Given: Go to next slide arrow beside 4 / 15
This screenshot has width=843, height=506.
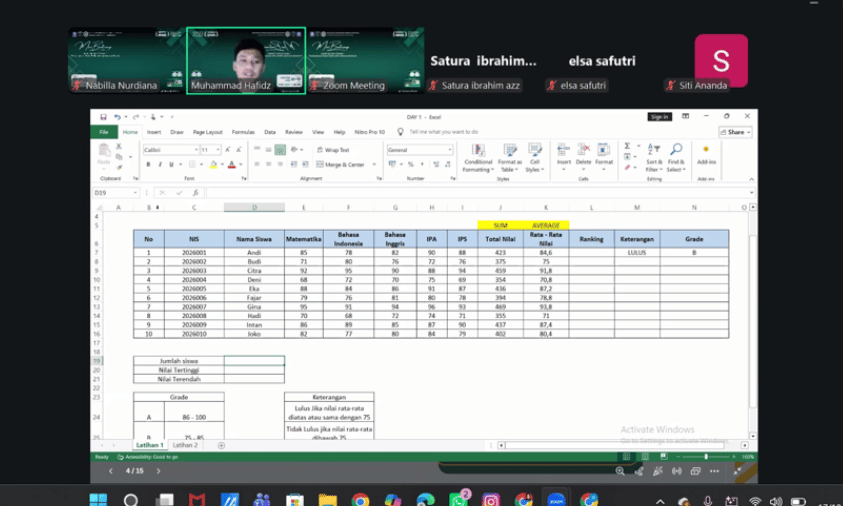Looking at the screenshot, I should point(158,471).
